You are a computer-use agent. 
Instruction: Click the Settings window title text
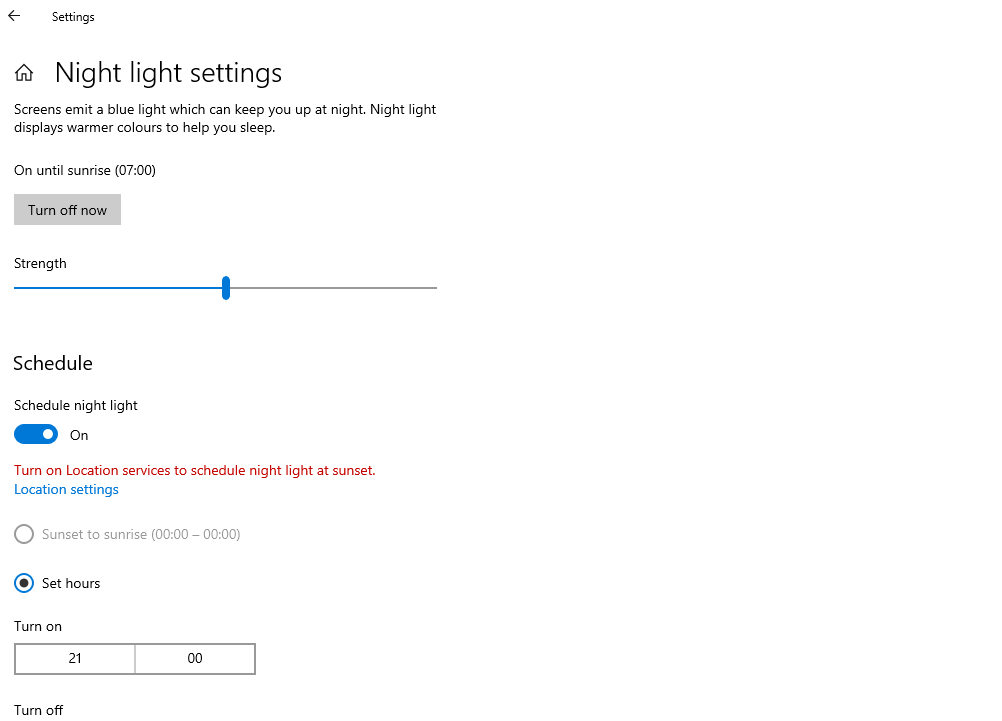pyautogui.click(x=73, y=17)
